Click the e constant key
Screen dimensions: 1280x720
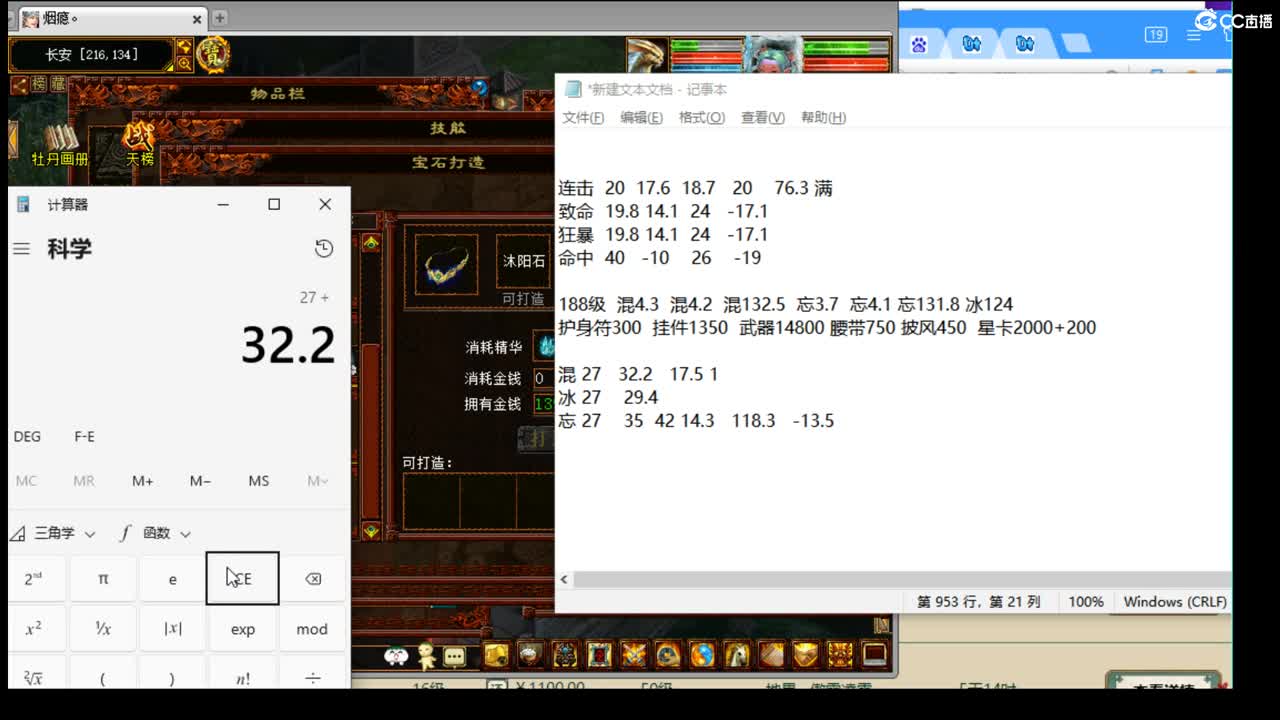tap(172, 579)
